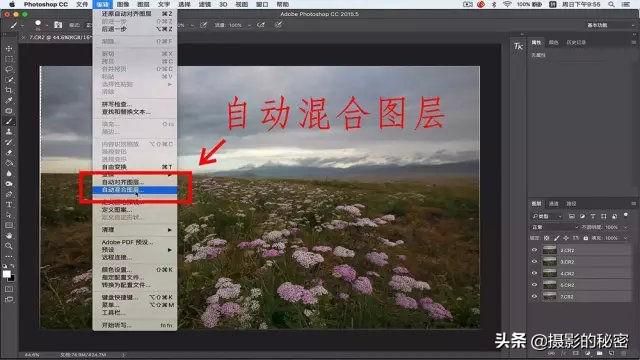Select the 5.CR2 layer thumbnail
This screenshot has height=360, width=640.
pyautogui.click(x=549, y=285)
